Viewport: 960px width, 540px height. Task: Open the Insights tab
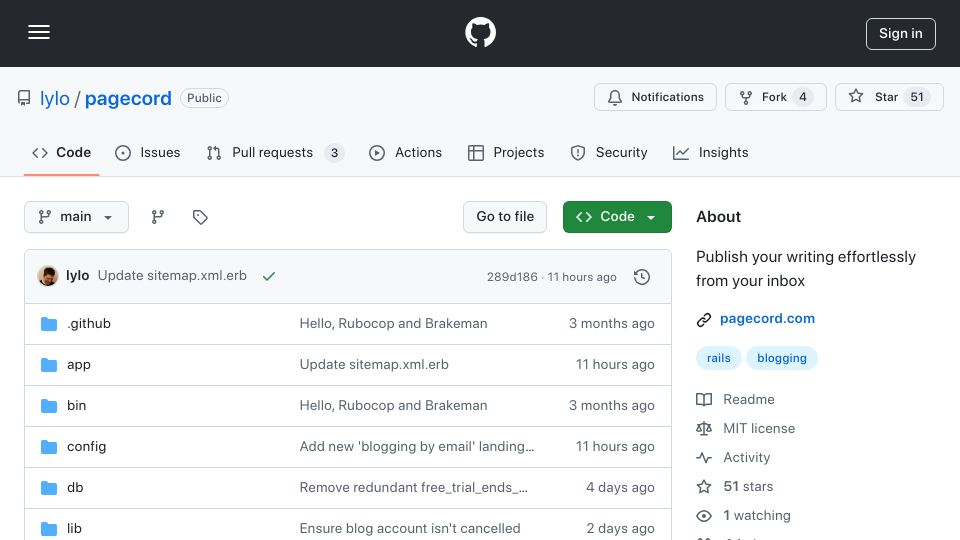pos(710,152)
